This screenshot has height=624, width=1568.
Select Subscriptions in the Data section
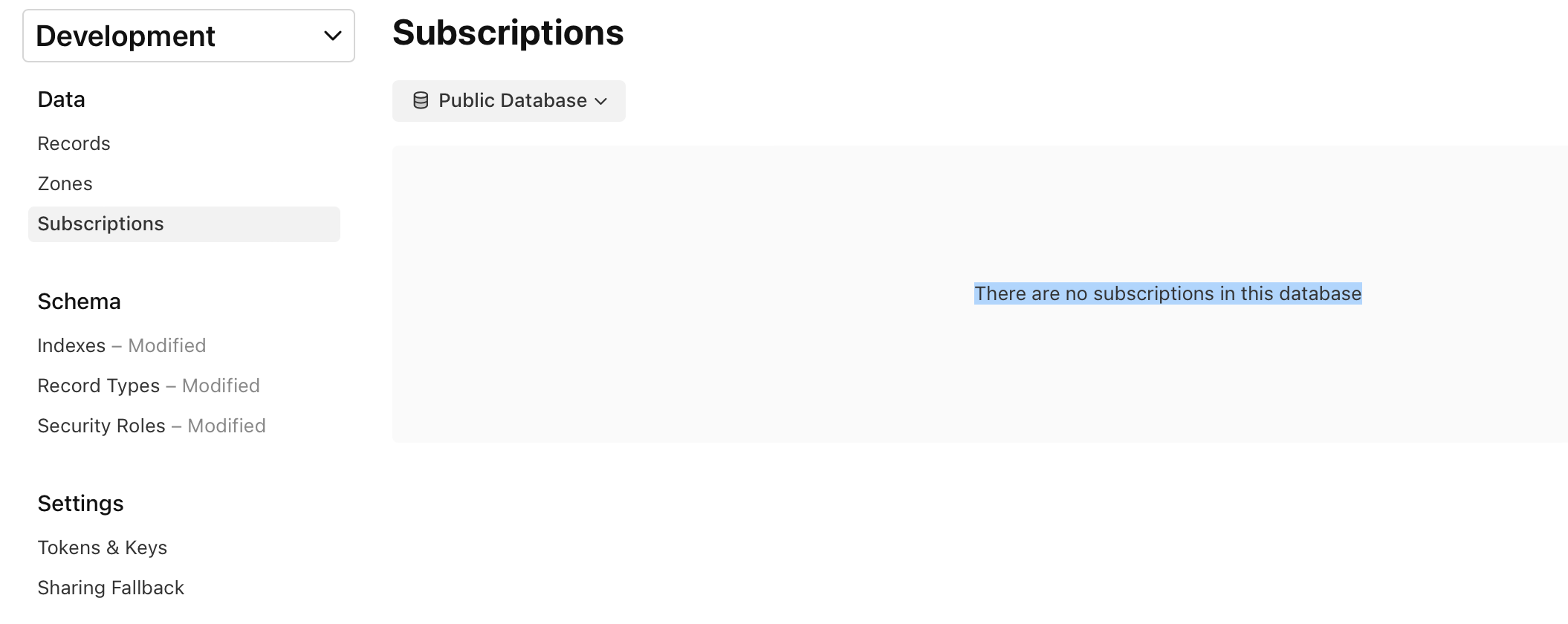pos(100,224)
